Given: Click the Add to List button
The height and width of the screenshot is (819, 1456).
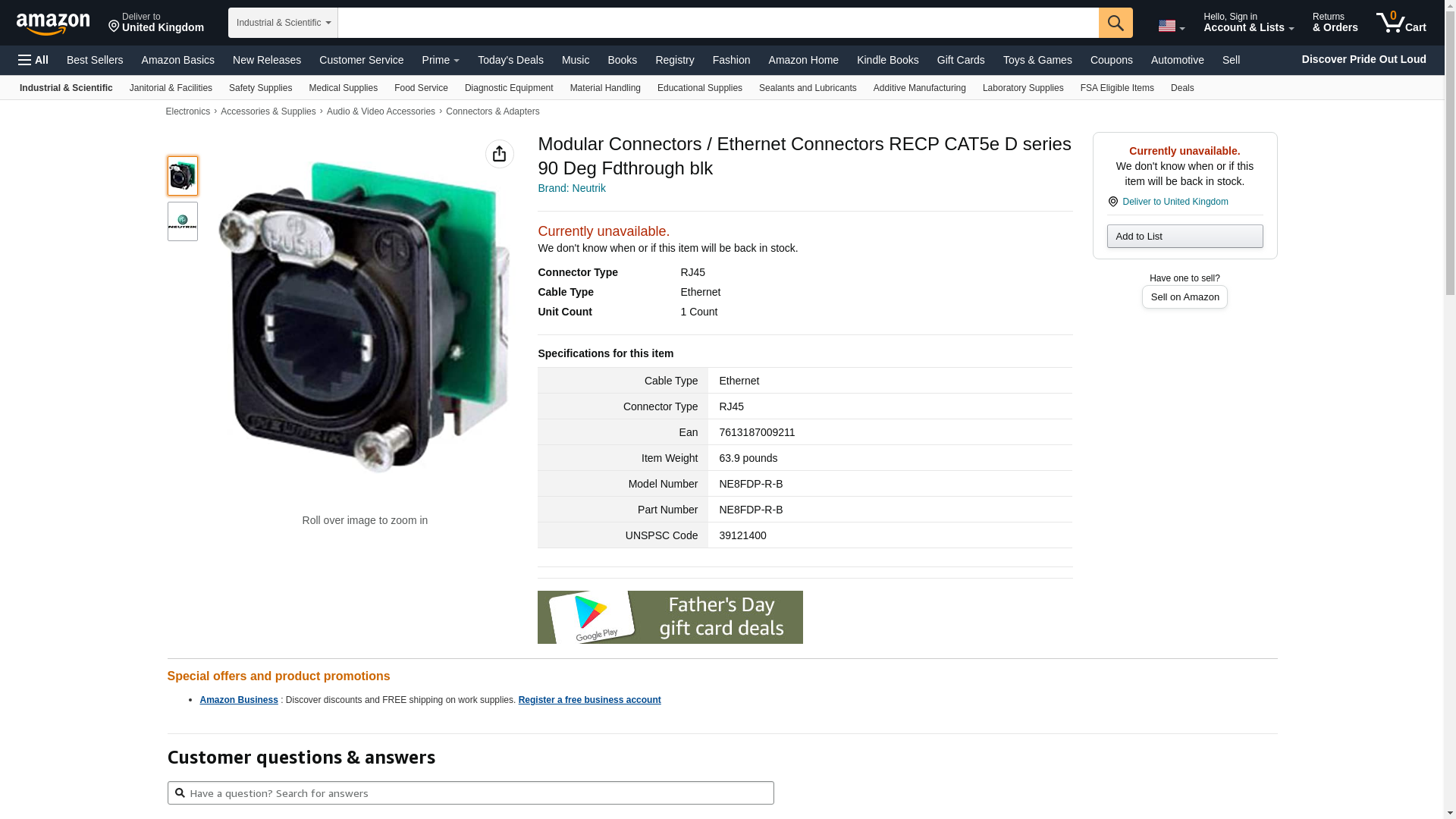Looking at the screenshot, I should tap(1184, 237).
